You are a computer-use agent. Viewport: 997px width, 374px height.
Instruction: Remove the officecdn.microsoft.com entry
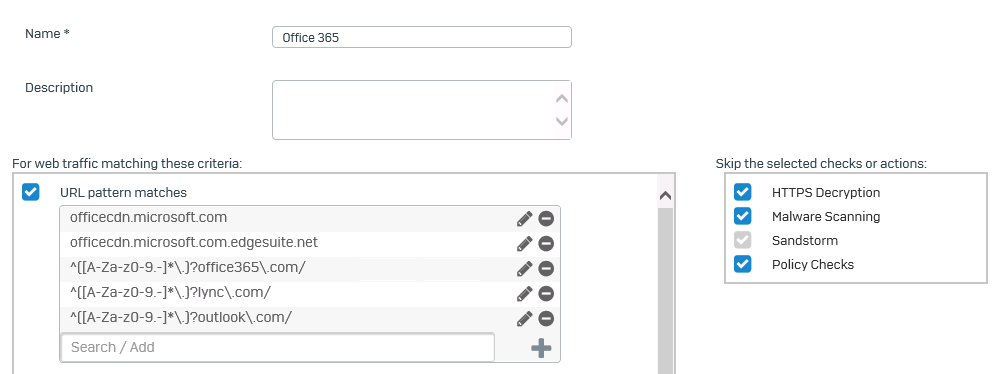pyautogui.click(x=546, y=219)
